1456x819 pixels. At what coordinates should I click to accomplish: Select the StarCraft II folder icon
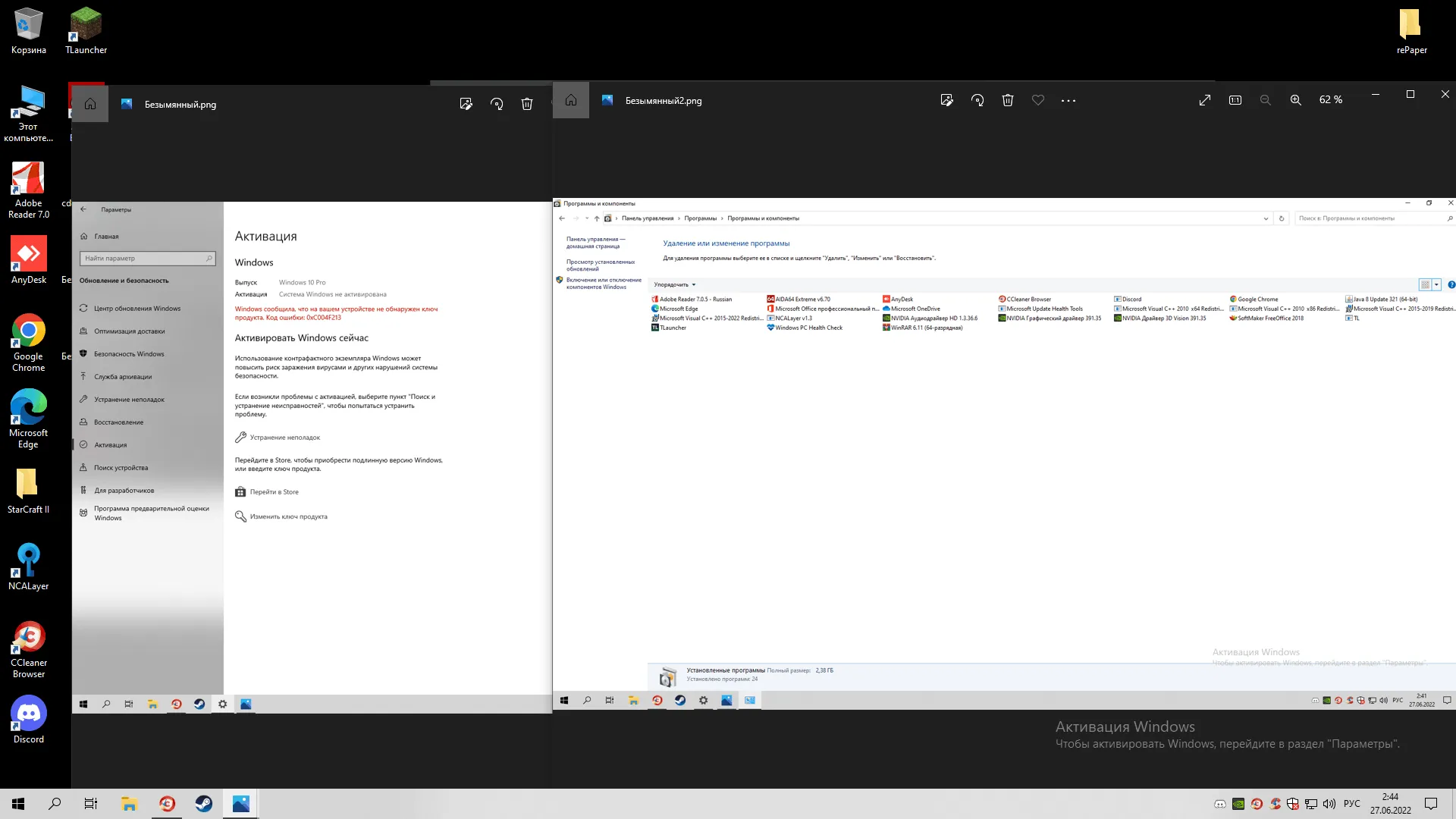(x=28, y=491)
